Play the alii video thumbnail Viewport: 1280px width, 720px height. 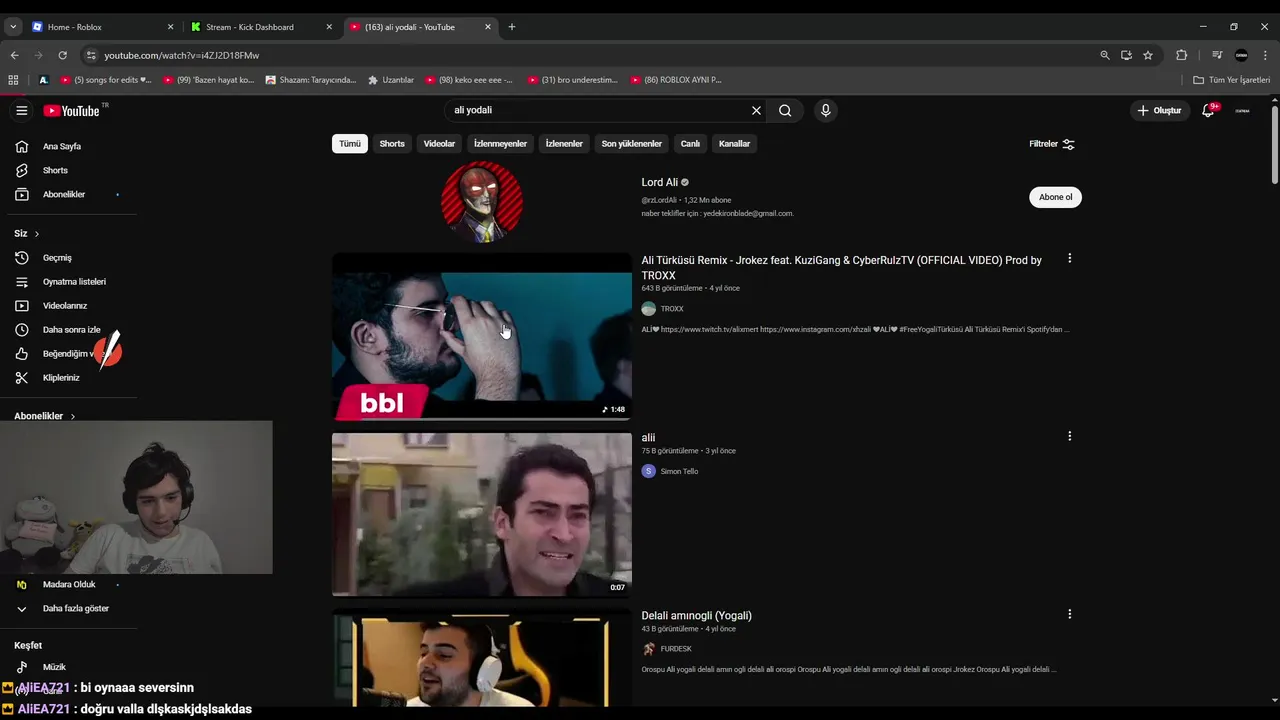(x=482, y=514)
